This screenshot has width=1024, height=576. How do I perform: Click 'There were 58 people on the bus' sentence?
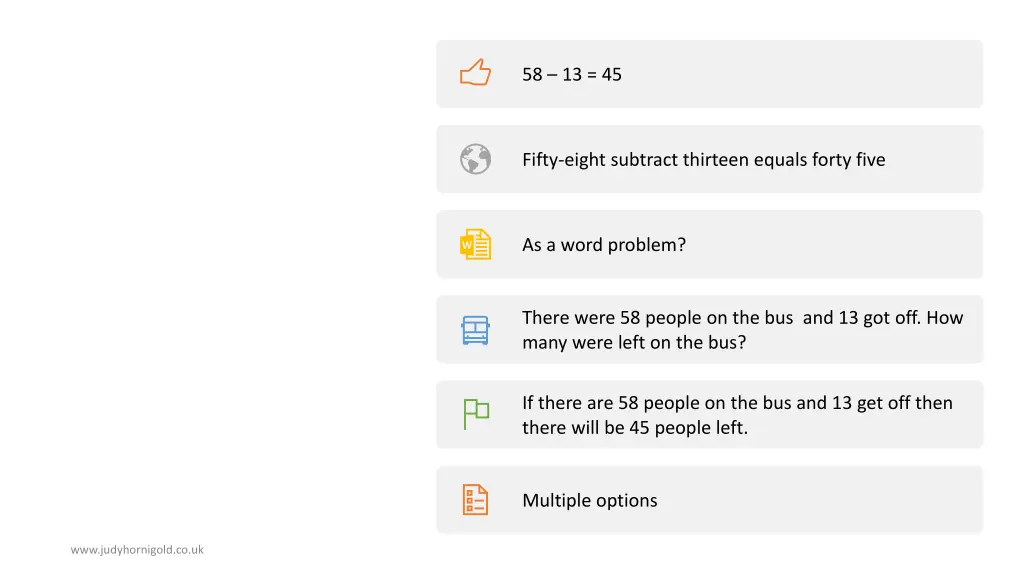pos(658,317)
